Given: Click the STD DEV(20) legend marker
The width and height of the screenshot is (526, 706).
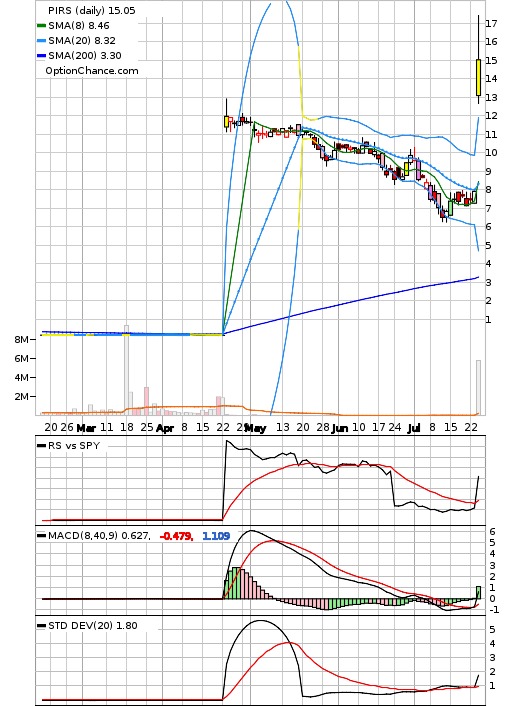Looking at the screenshot, I should [41, 626].
